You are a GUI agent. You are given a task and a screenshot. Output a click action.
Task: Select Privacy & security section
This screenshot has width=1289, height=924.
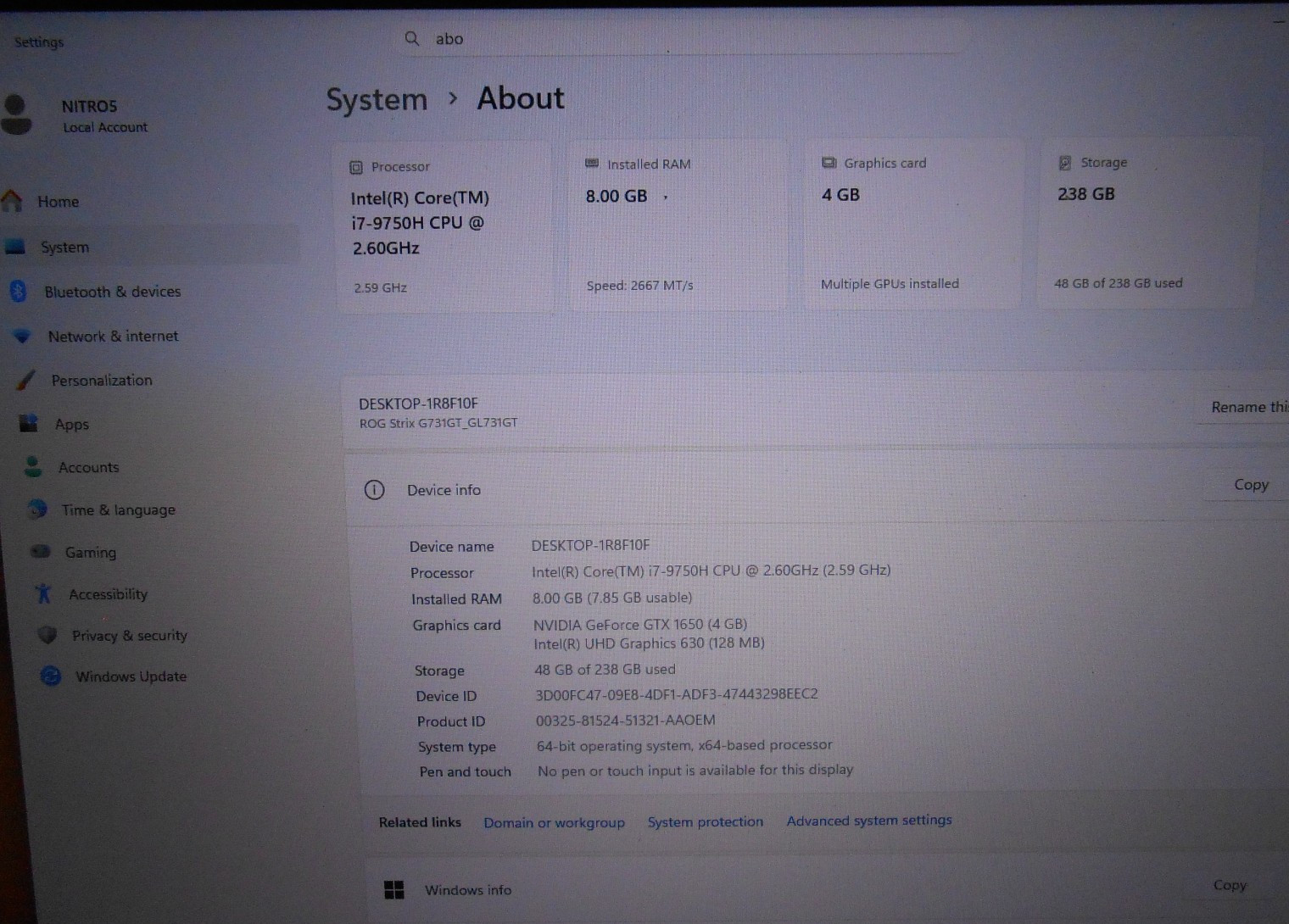[130, 635]
